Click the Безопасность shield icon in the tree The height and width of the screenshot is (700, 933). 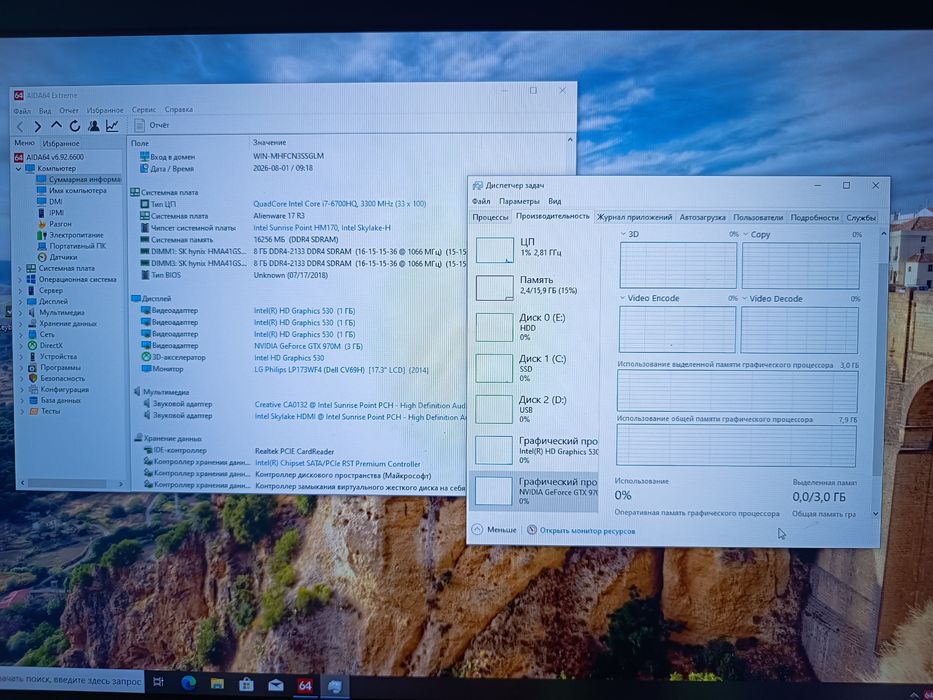[33, 378]
